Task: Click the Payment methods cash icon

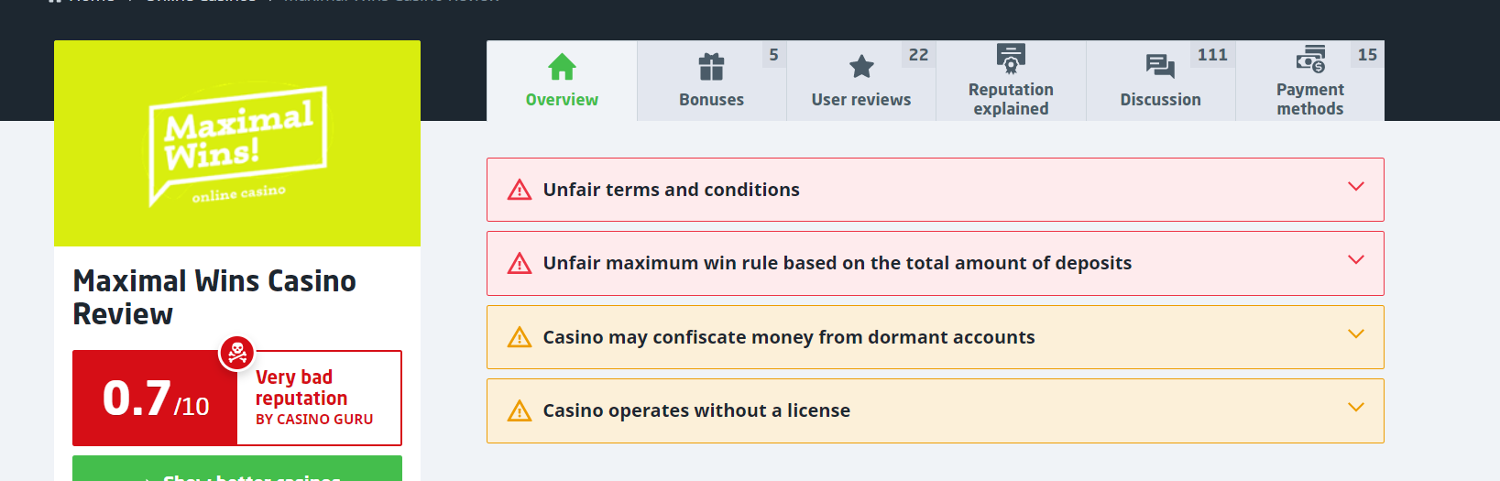Action: point(1310,59)
